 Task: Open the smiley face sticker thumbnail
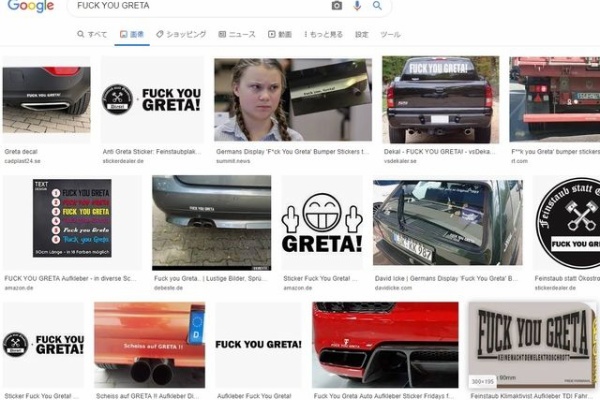tap(321, 223)
